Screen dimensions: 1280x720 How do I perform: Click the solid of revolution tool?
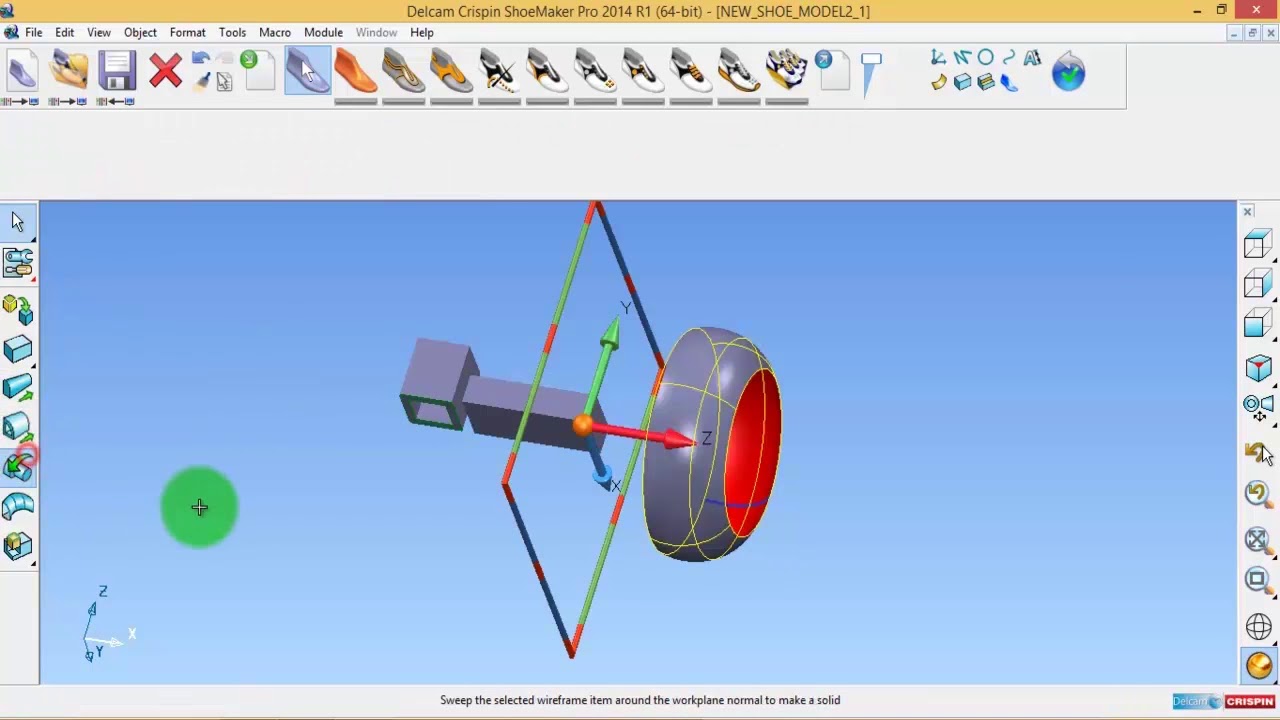pos(18,466)
